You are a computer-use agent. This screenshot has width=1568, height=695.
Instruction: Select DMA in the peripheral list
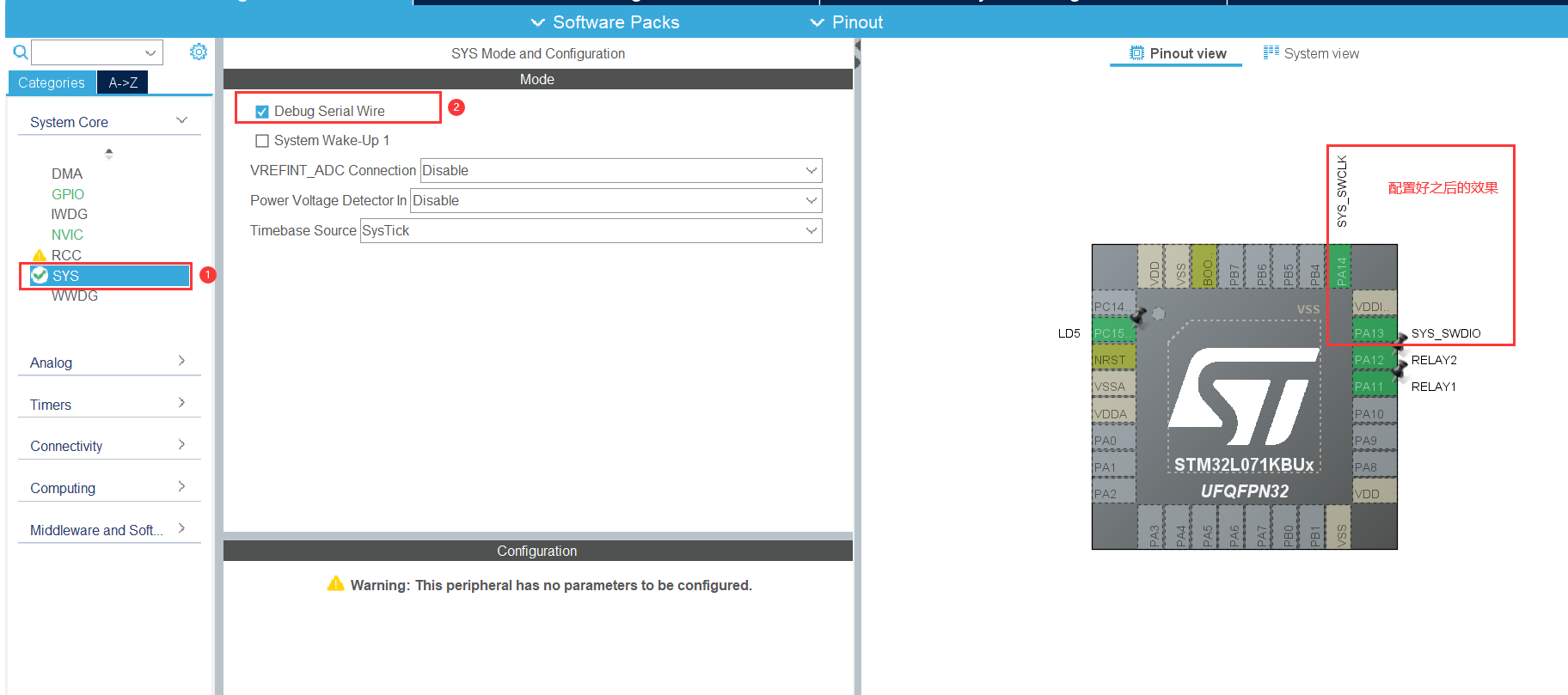pyautogui.click(x=67, y=174)
